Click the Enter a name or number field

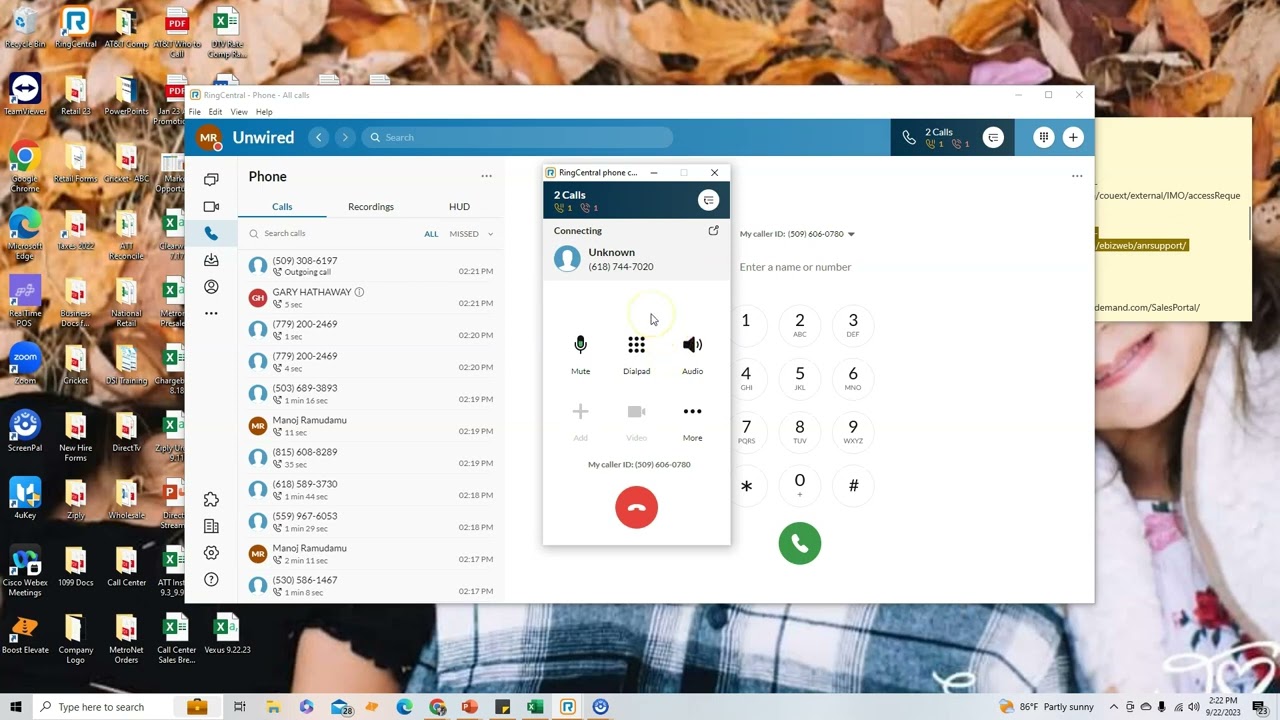(795, 267)
